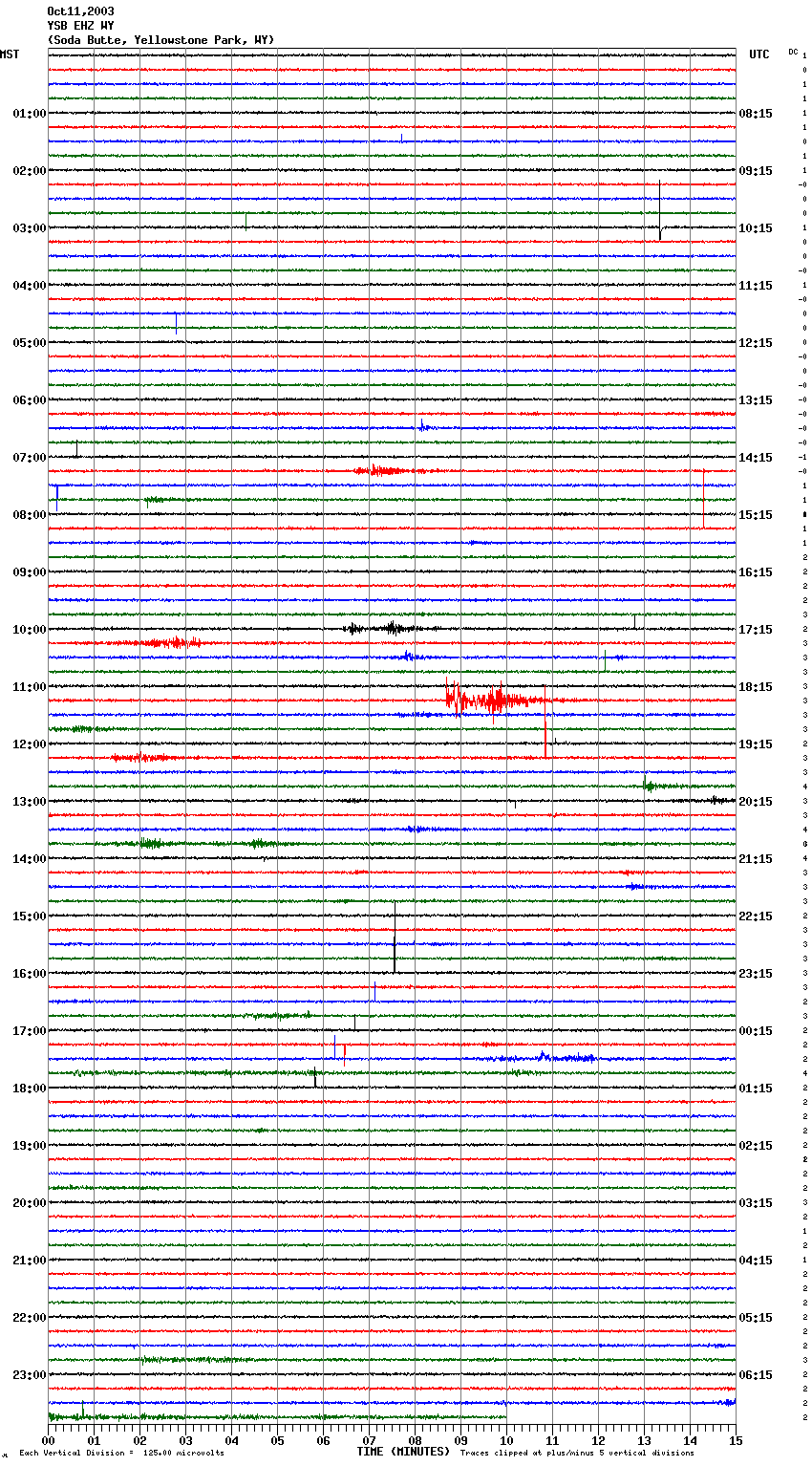Select the '19:00' MST time label
The image size is (812, 1466).
point(30,1146)
